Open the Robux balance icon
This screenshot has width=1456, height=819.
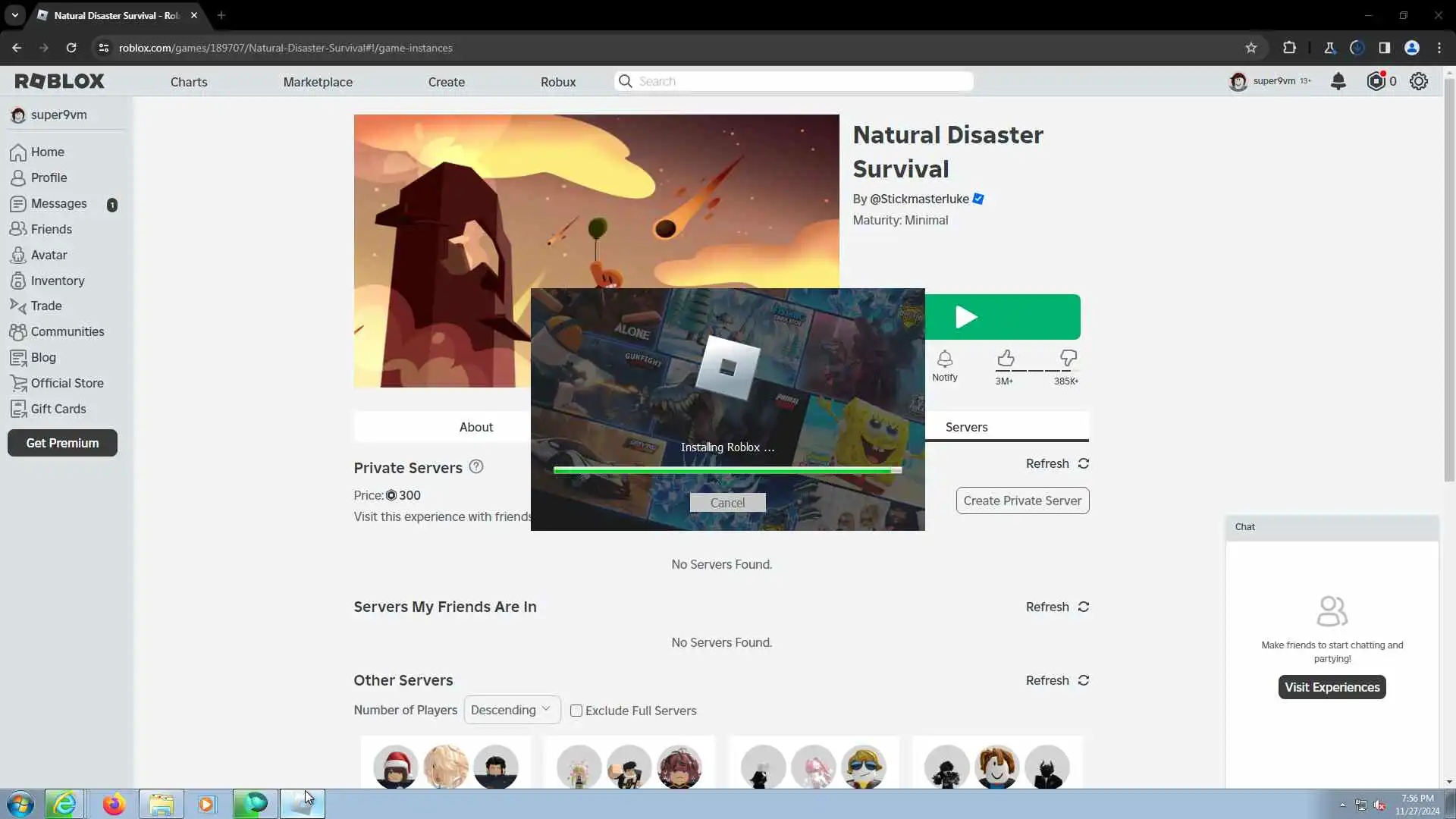click(1376, 81)
